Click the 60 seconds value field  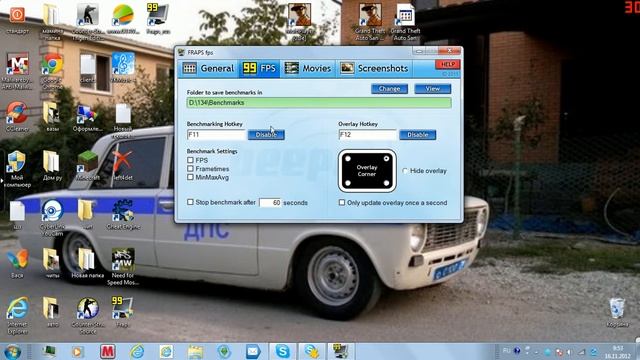[270, 202]
